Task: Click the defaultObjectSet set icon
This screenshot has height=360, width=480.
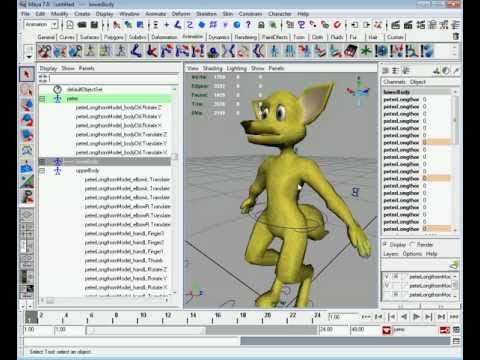Action: click(57, 89)
